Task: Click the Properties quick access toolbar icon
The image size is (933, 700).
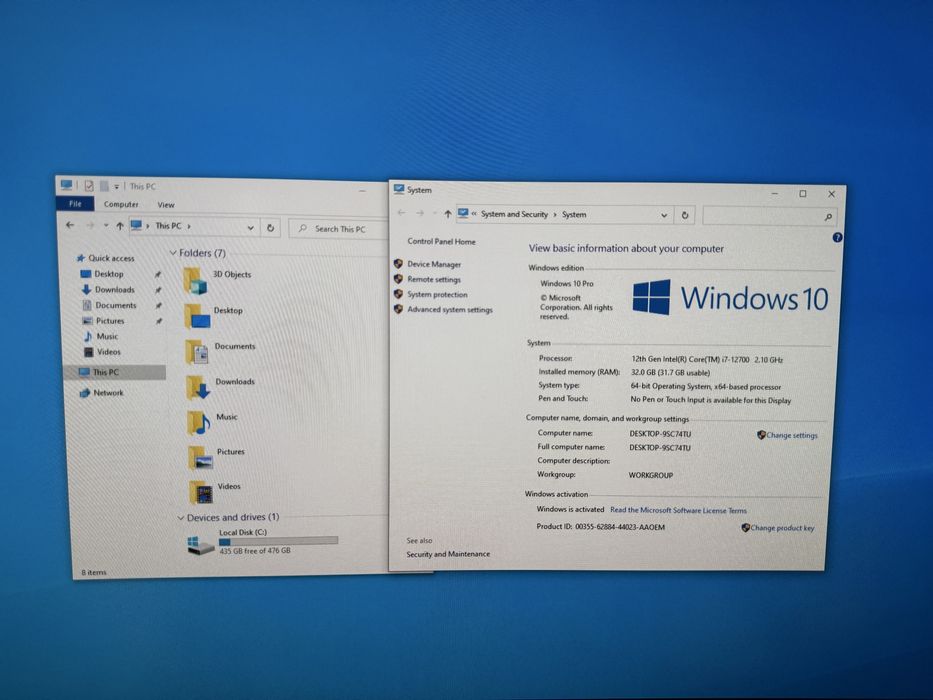Action: (x=89, y=186)
